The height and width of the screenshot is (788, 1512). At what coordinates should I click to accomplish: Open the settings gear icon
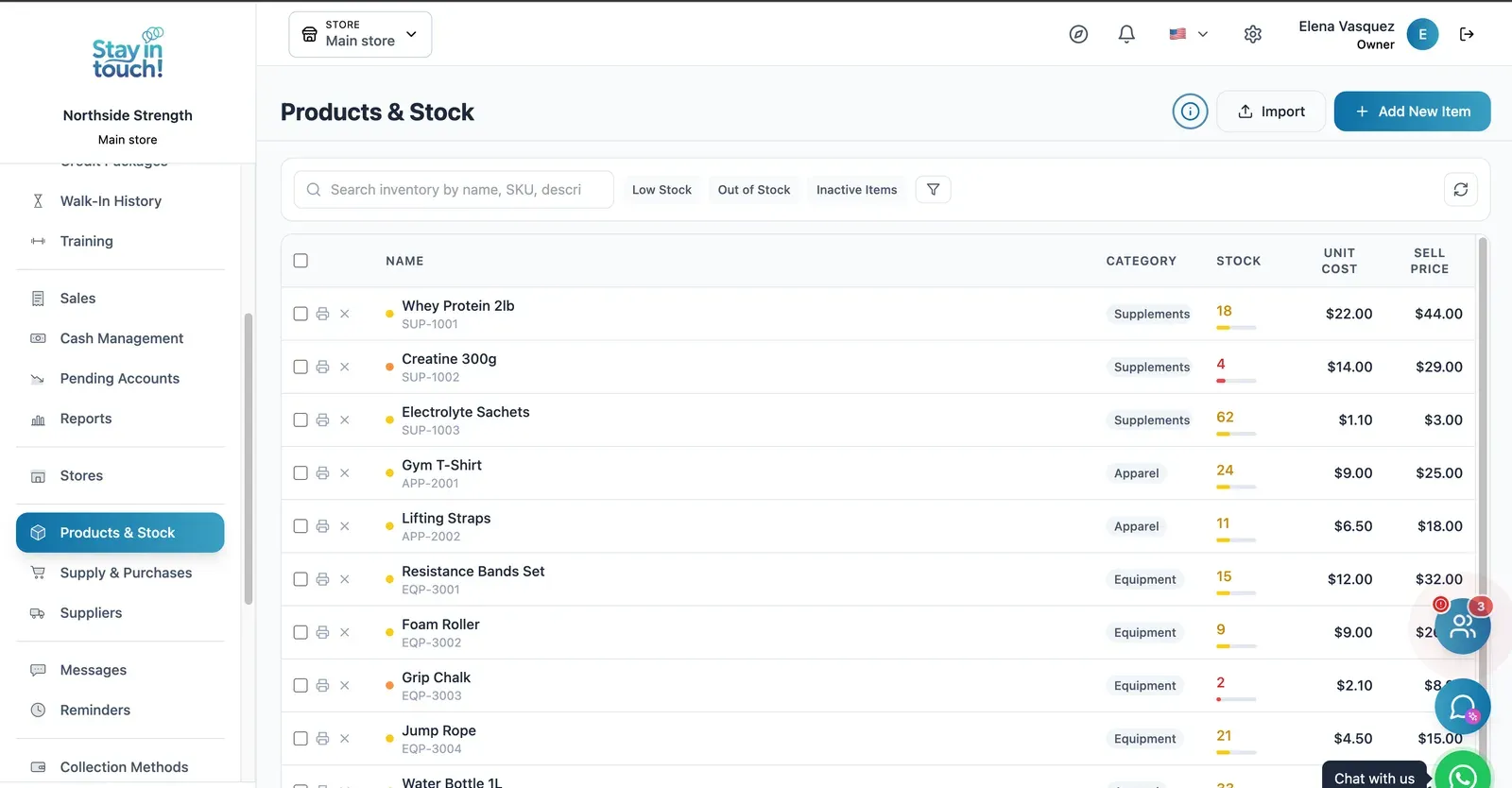click(1253, 34)
